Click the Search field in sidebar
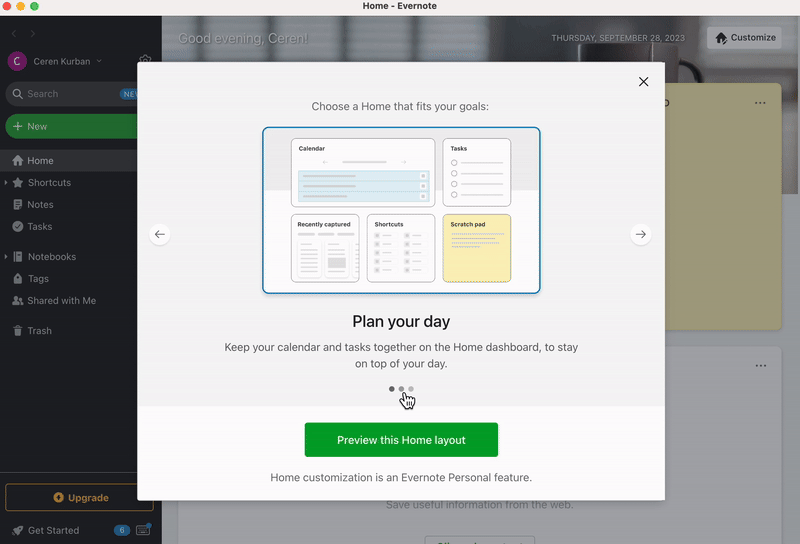 [71, 94]
